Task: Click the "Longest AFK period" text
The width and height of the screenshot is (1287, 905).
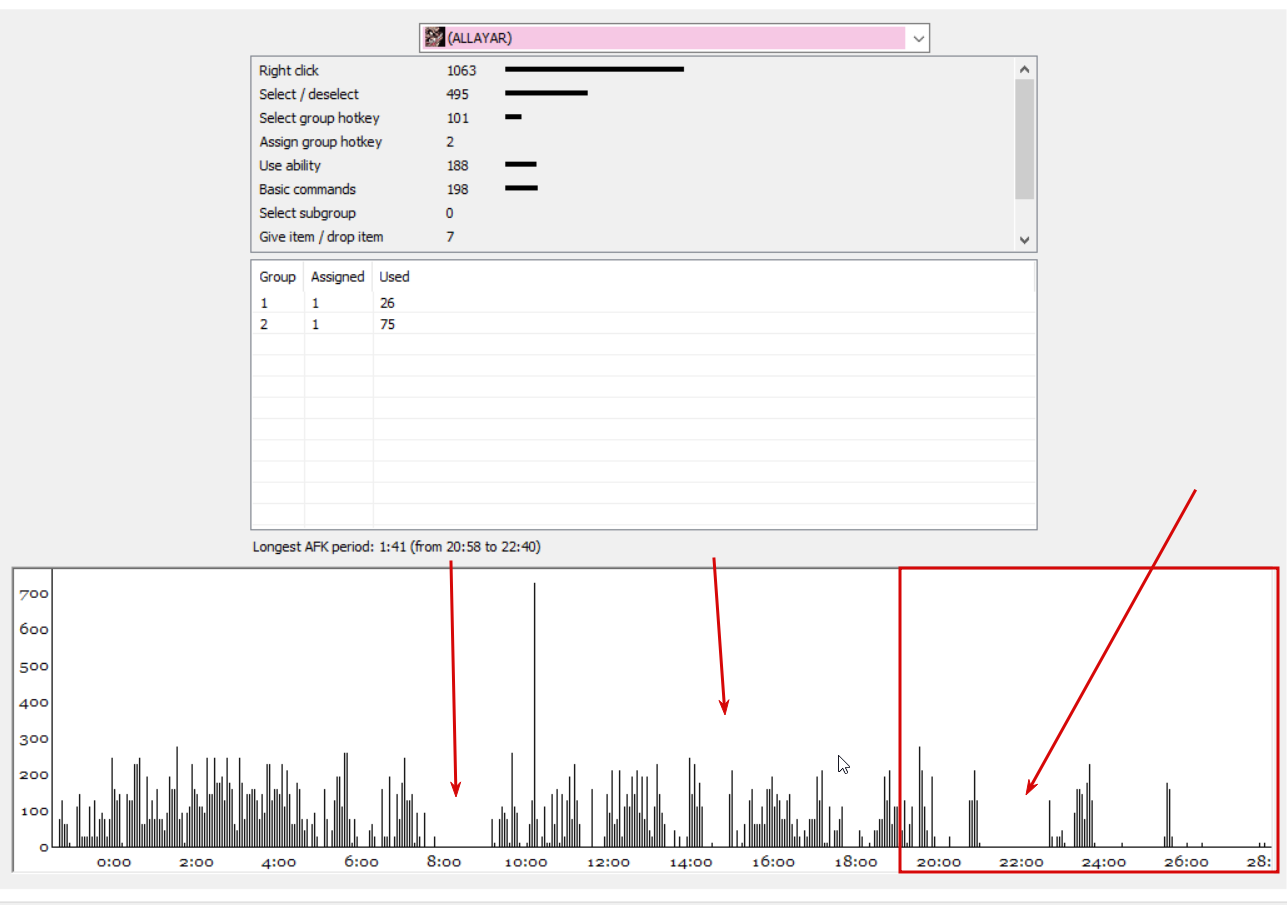Action: click(397, 547)
